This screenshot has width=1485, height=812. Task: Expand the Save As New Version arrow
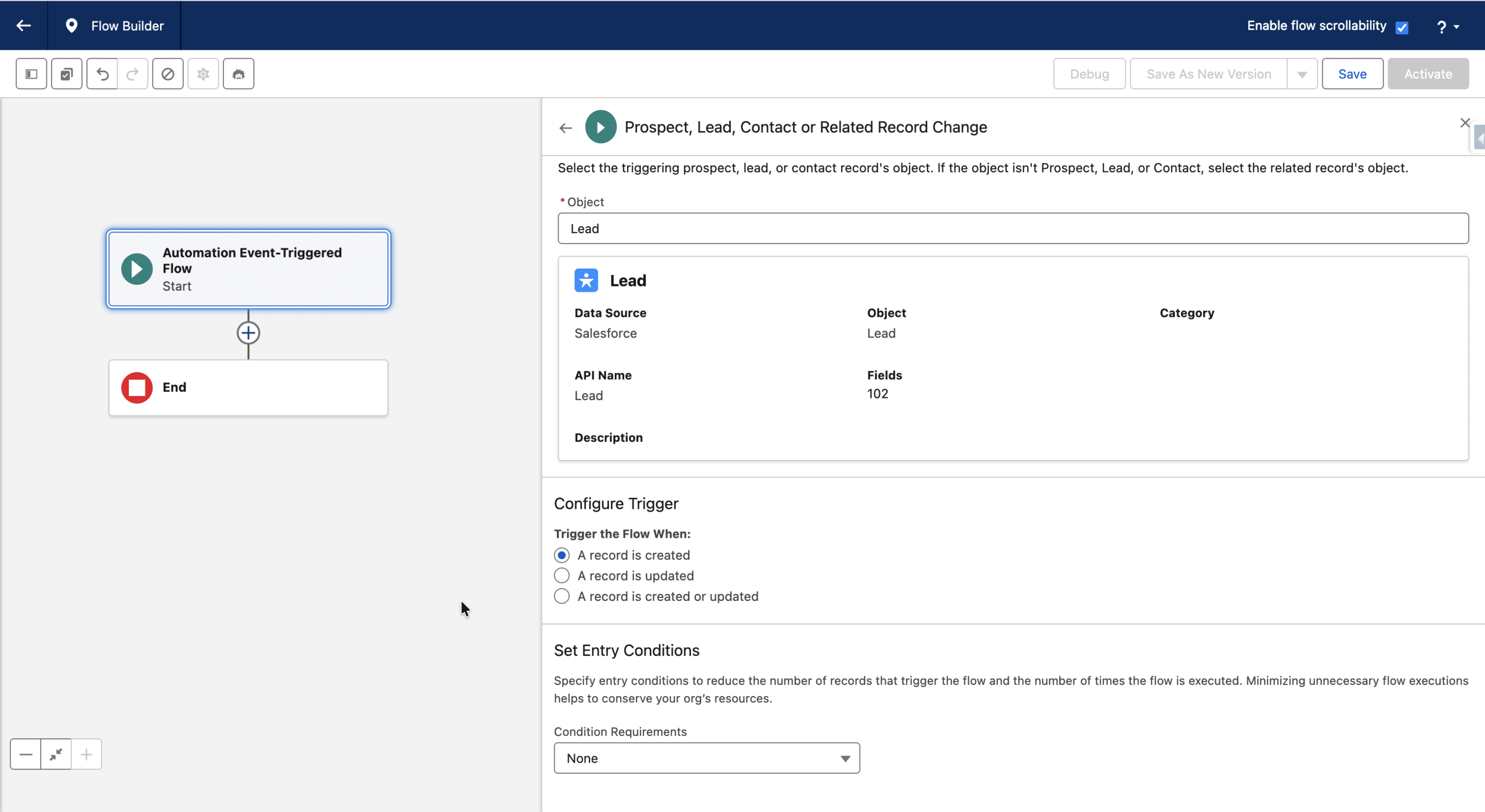[1302, 74]
